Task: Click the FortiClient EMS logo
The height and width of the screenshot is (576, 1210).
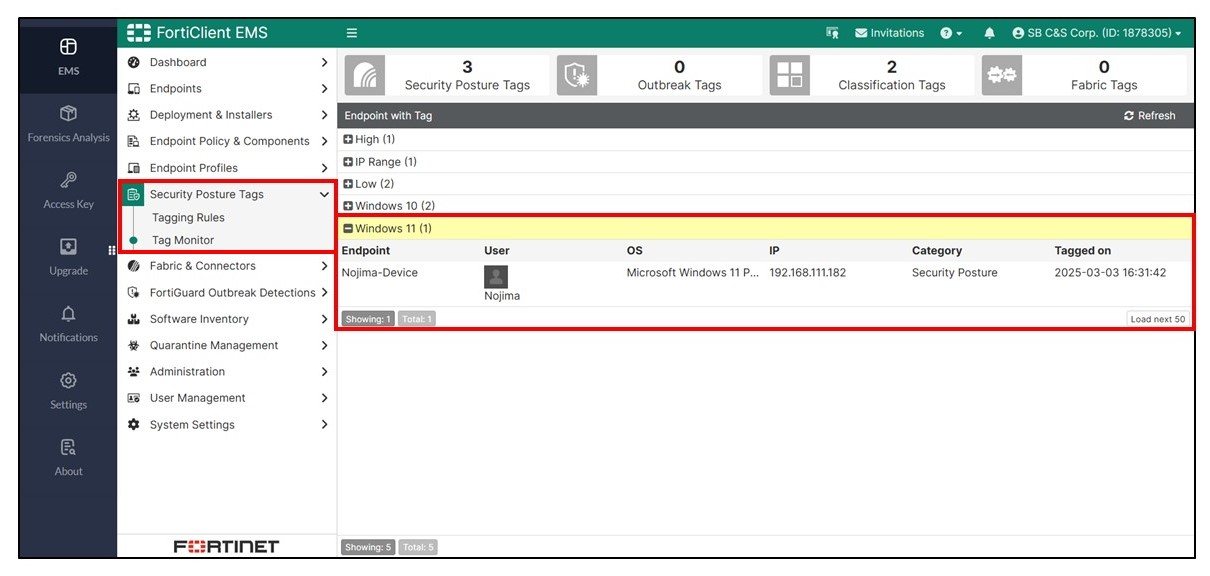Action: (198, 33)
